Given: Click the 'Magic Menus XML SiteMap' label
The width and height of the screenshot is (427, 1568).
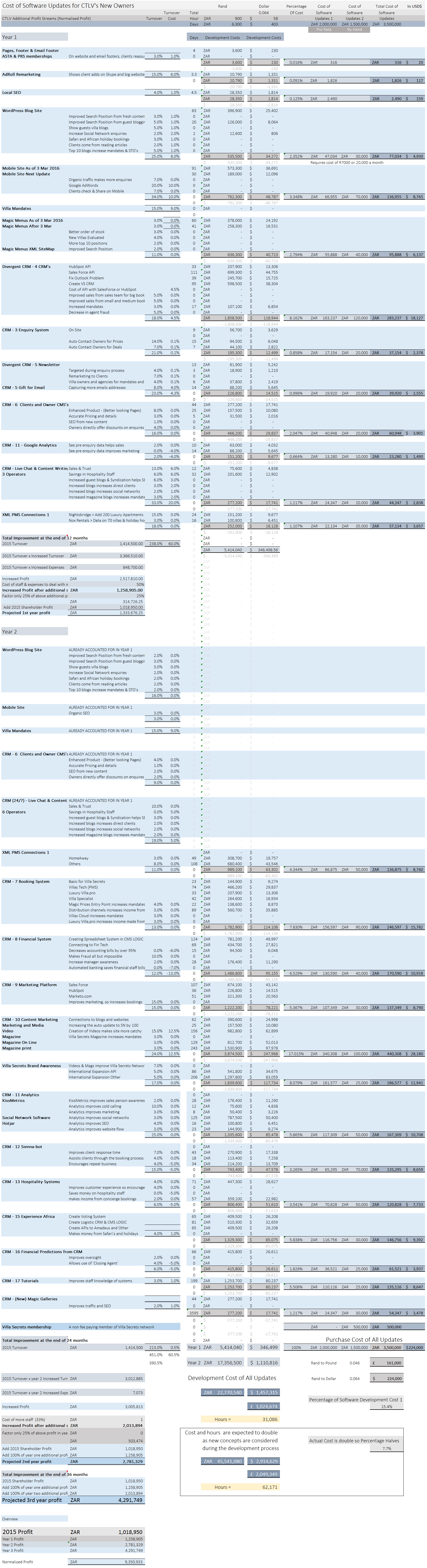Looking at the screenshot, I should (x=28, y=249).
